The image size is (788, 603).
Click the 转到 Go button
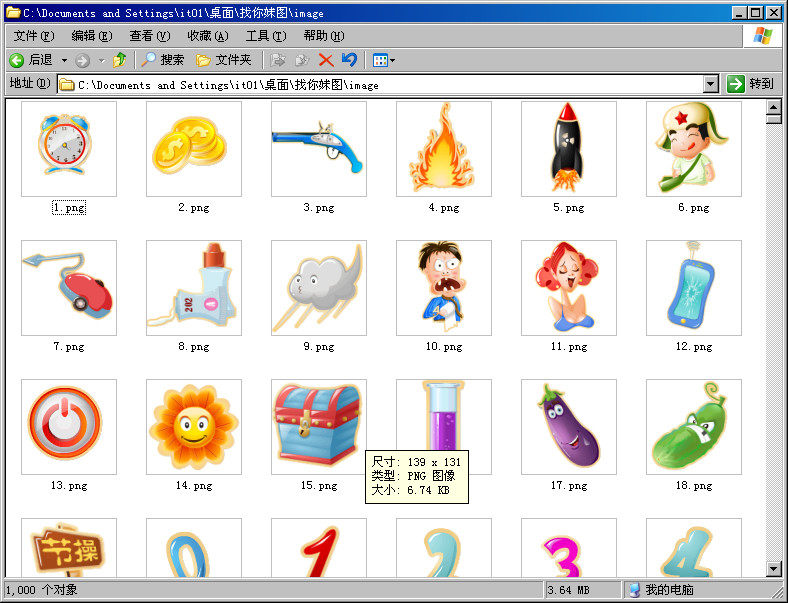(x=750, y=84)
